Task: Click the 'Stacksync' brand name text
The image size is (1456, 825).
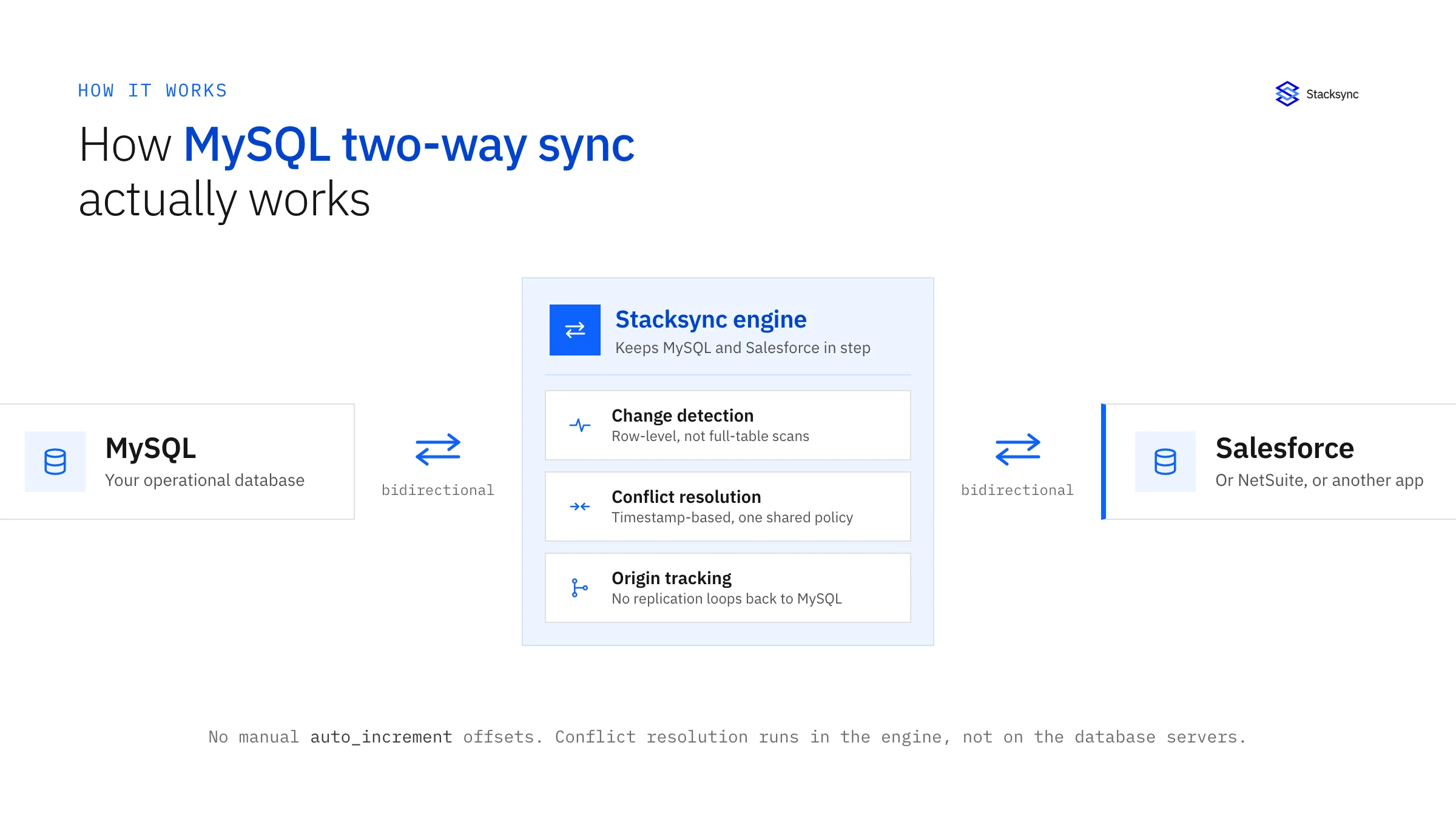Action: 1332,94
